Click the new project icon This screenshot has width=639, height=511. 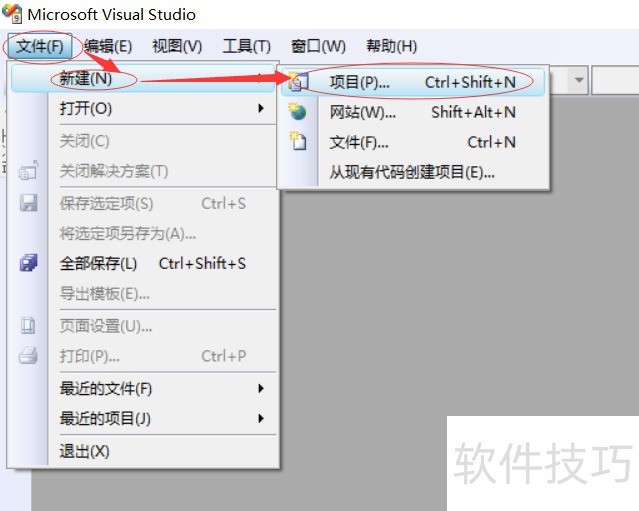click(x=297, y=81)
